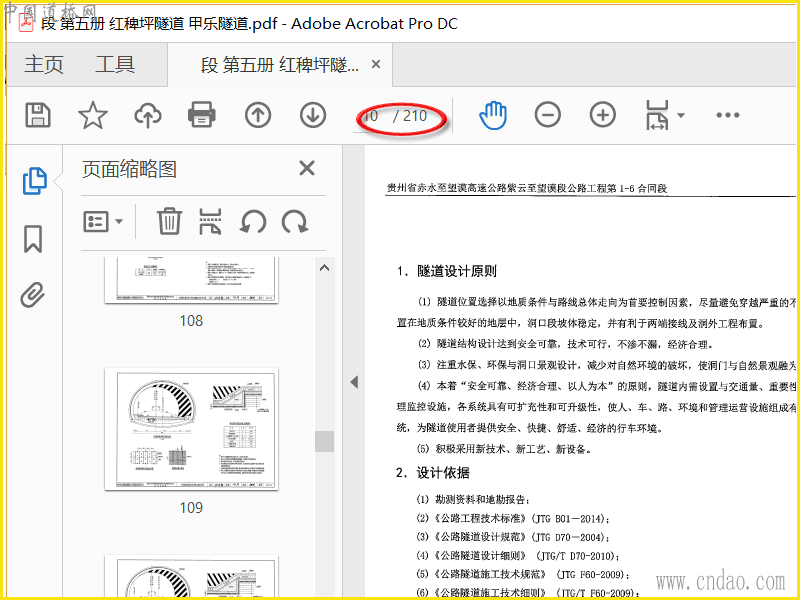Click the page label 109
The width and height of the screenshot is (800, 600).
click(x=191, y=508)
